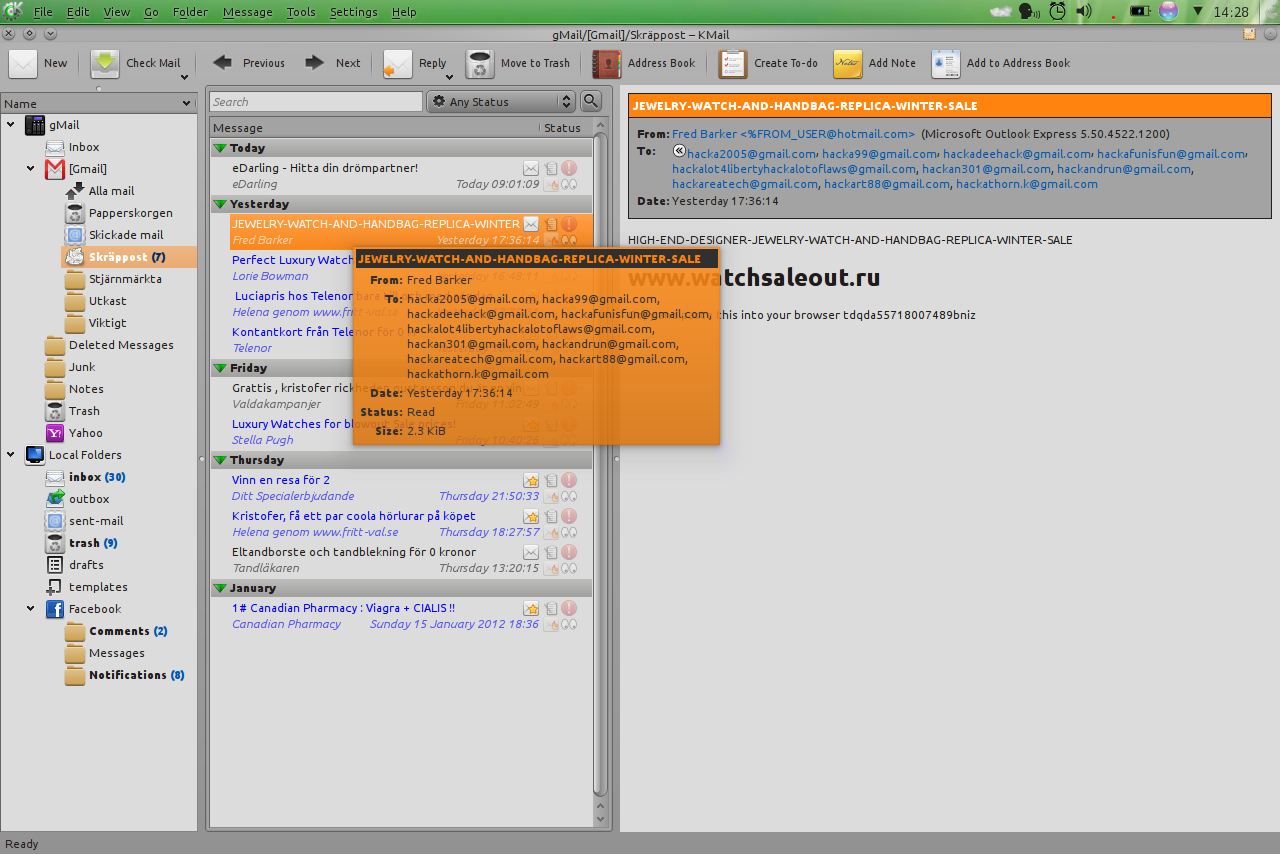Click the Add Note toolbar icon
This screenshot has width=1280, height=854.
point(848,63)
